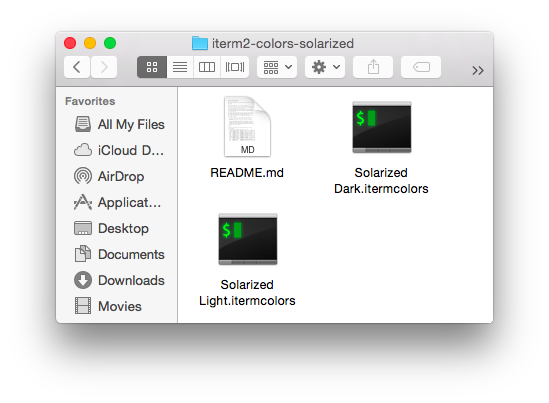This screenshot has height=403, width=549.
Task: Select the README.md file
Action: click(247, 138)
